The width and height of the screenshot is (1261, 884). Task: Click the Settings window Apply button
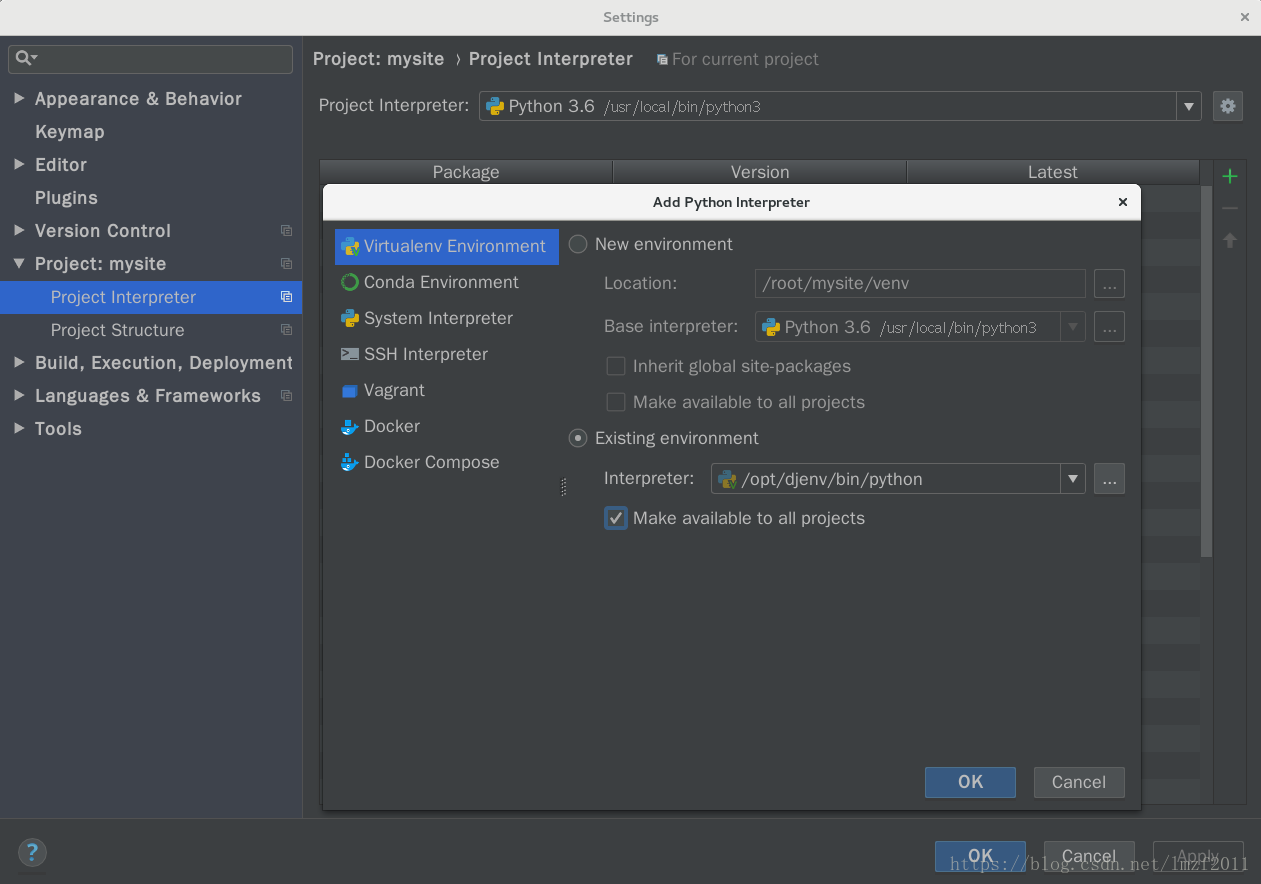point(1198,856)
